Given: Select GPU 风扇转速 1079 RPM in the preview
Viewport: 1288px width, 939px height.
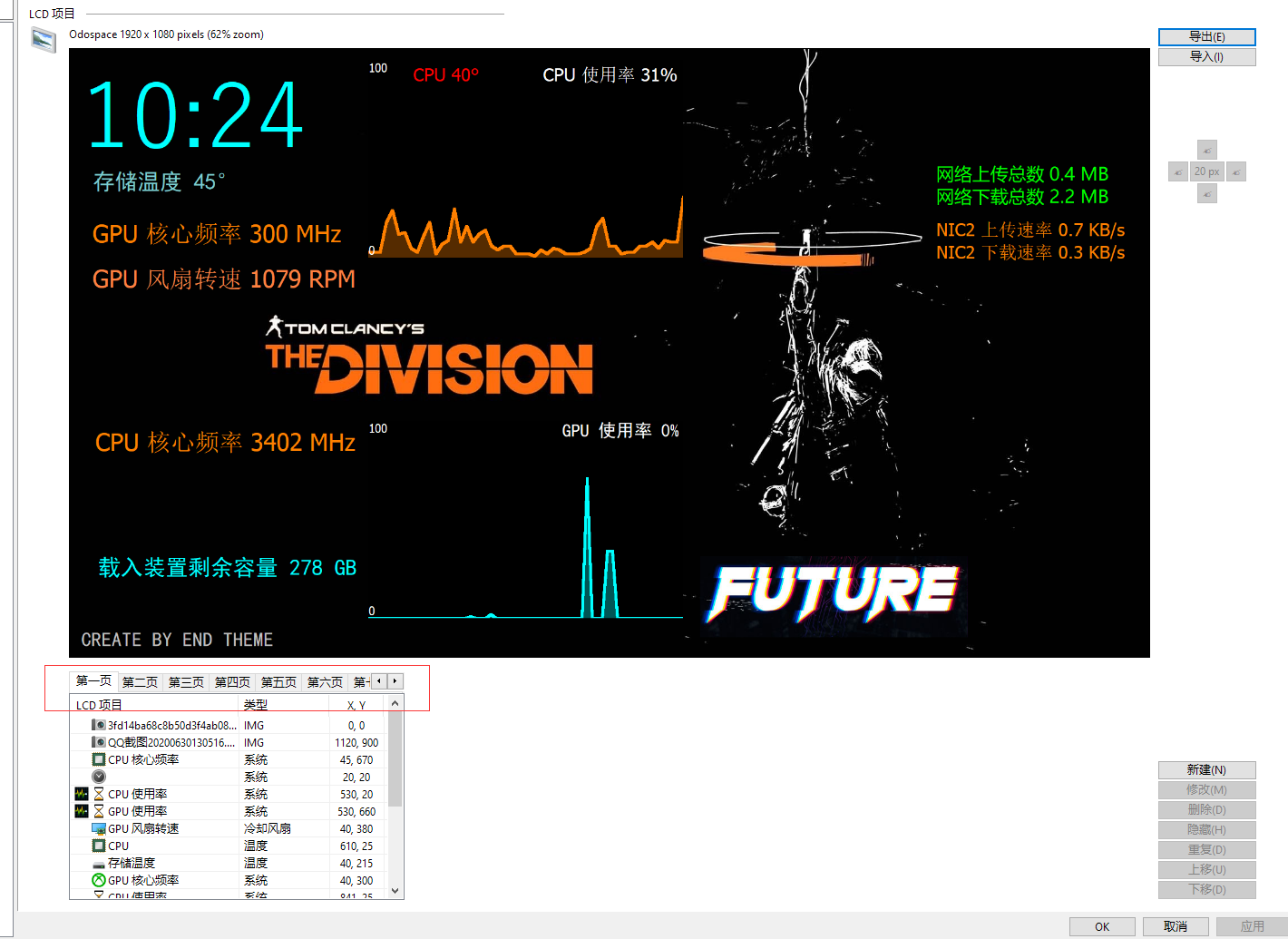Looking at the screenshot, I should [224, 279].
